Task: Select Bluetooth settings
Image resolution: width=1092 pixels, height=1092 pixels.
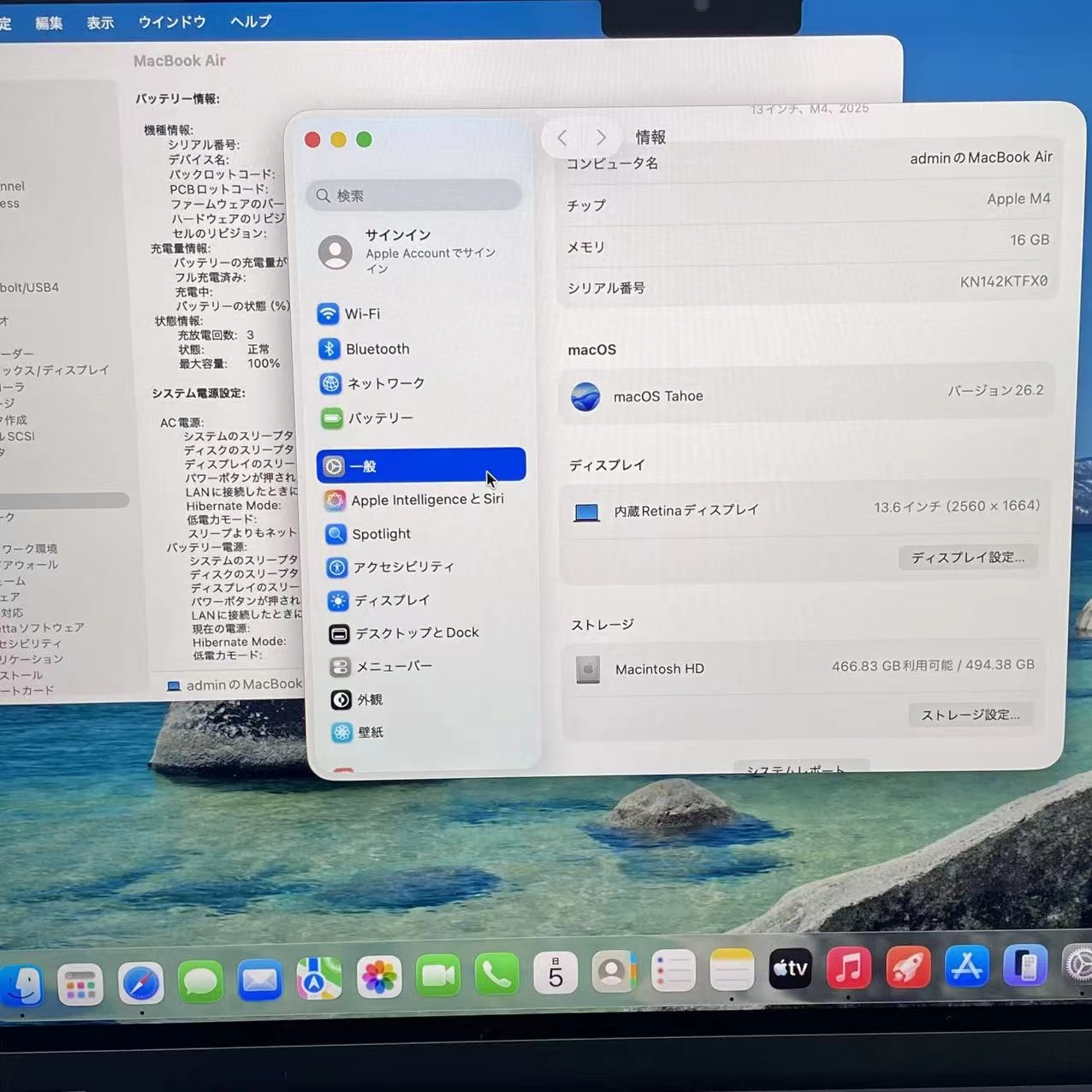Action: click(377, 348)
